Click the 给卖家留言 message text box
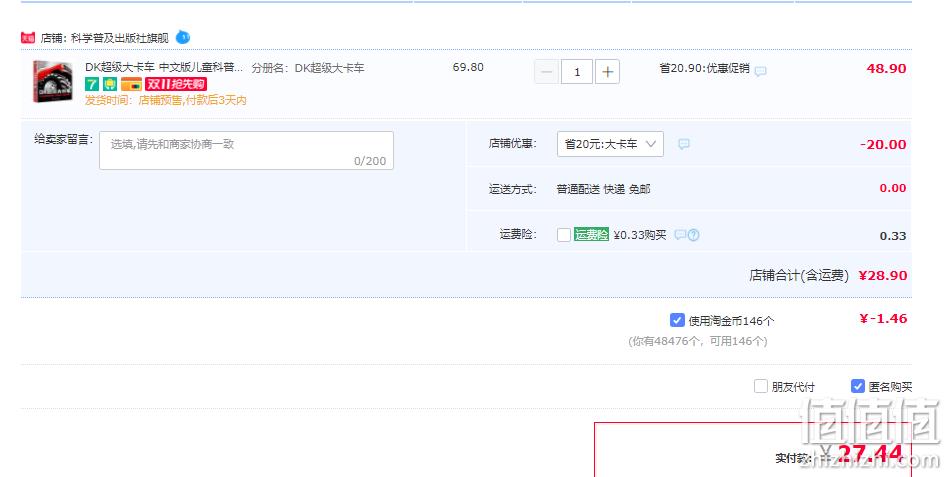The height and width of the screenshot is (477, 949). coord(246,150)
